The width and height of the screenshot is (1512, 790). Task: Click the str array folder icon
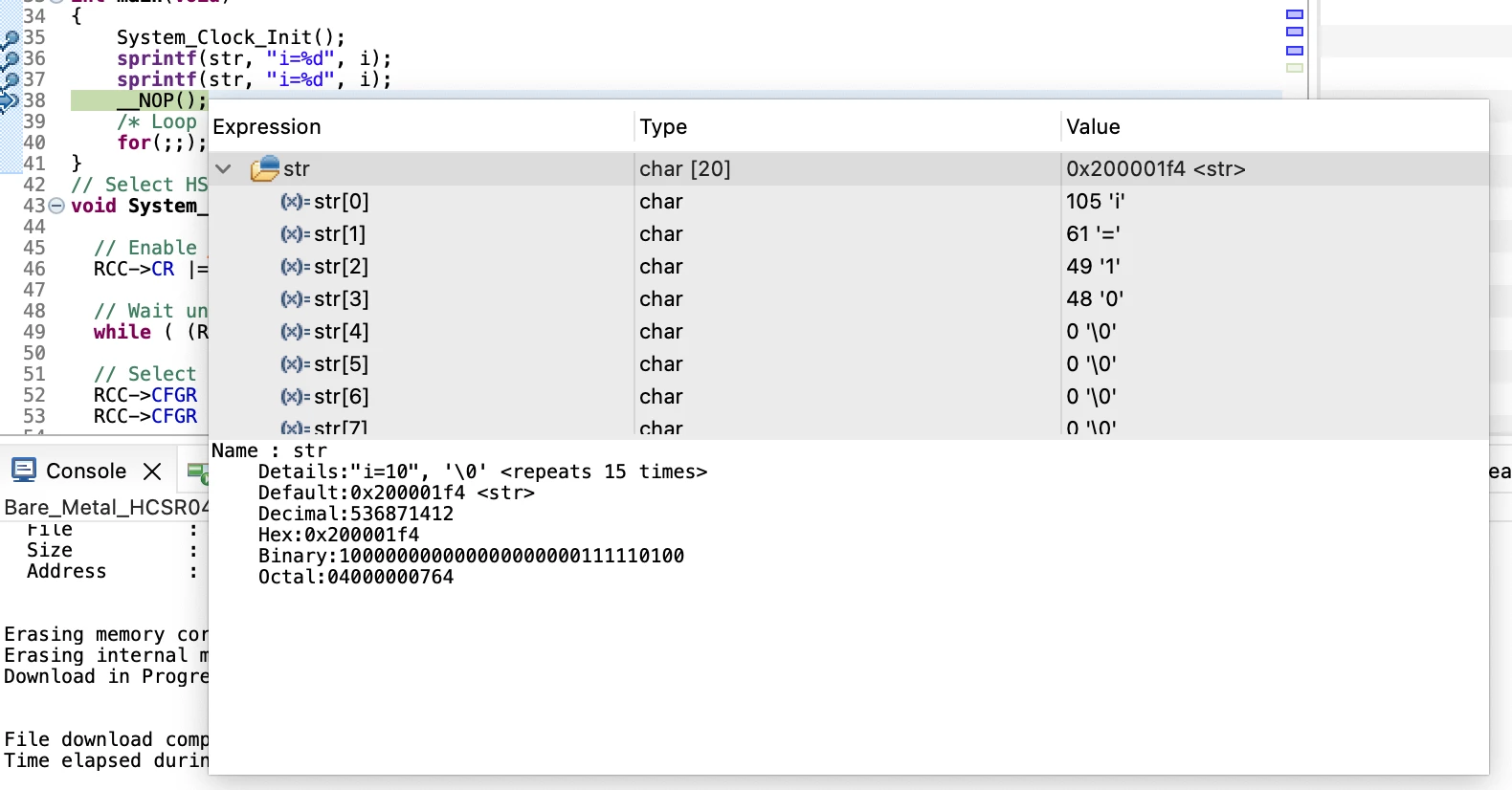[x=265, y=168]
